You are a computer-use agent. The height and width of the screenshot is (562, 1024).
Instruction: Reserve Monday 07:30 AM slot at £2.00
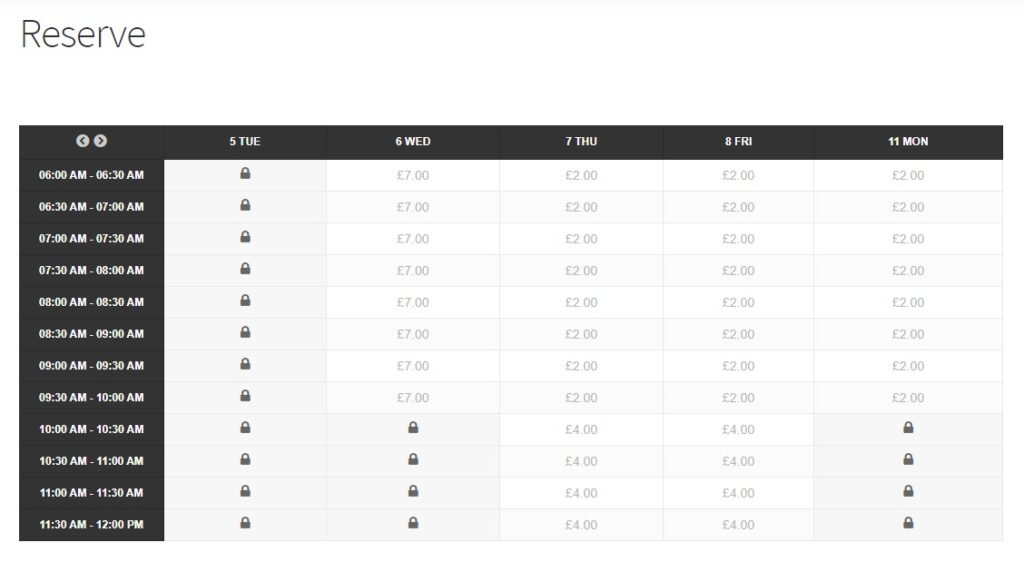[x=908, y=270]
